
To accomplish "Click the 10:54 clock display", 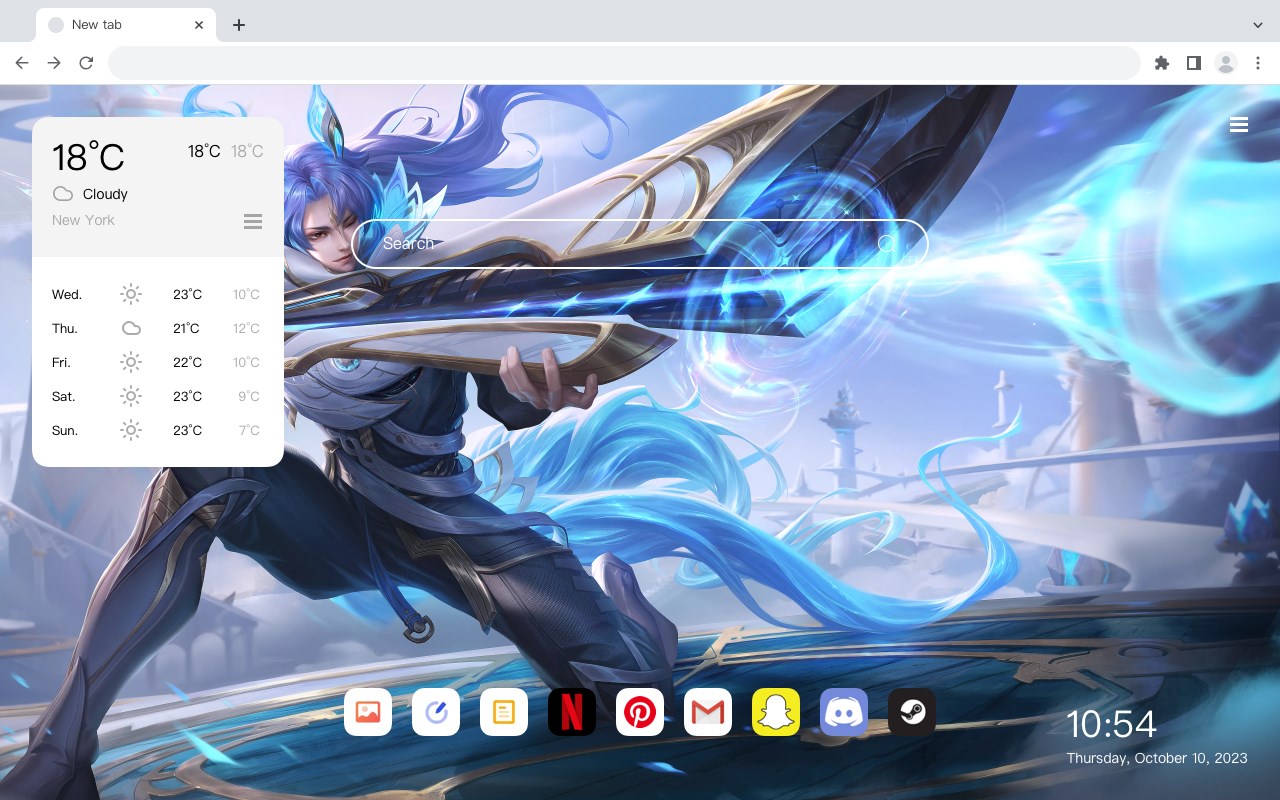I will coord(1111,724).
